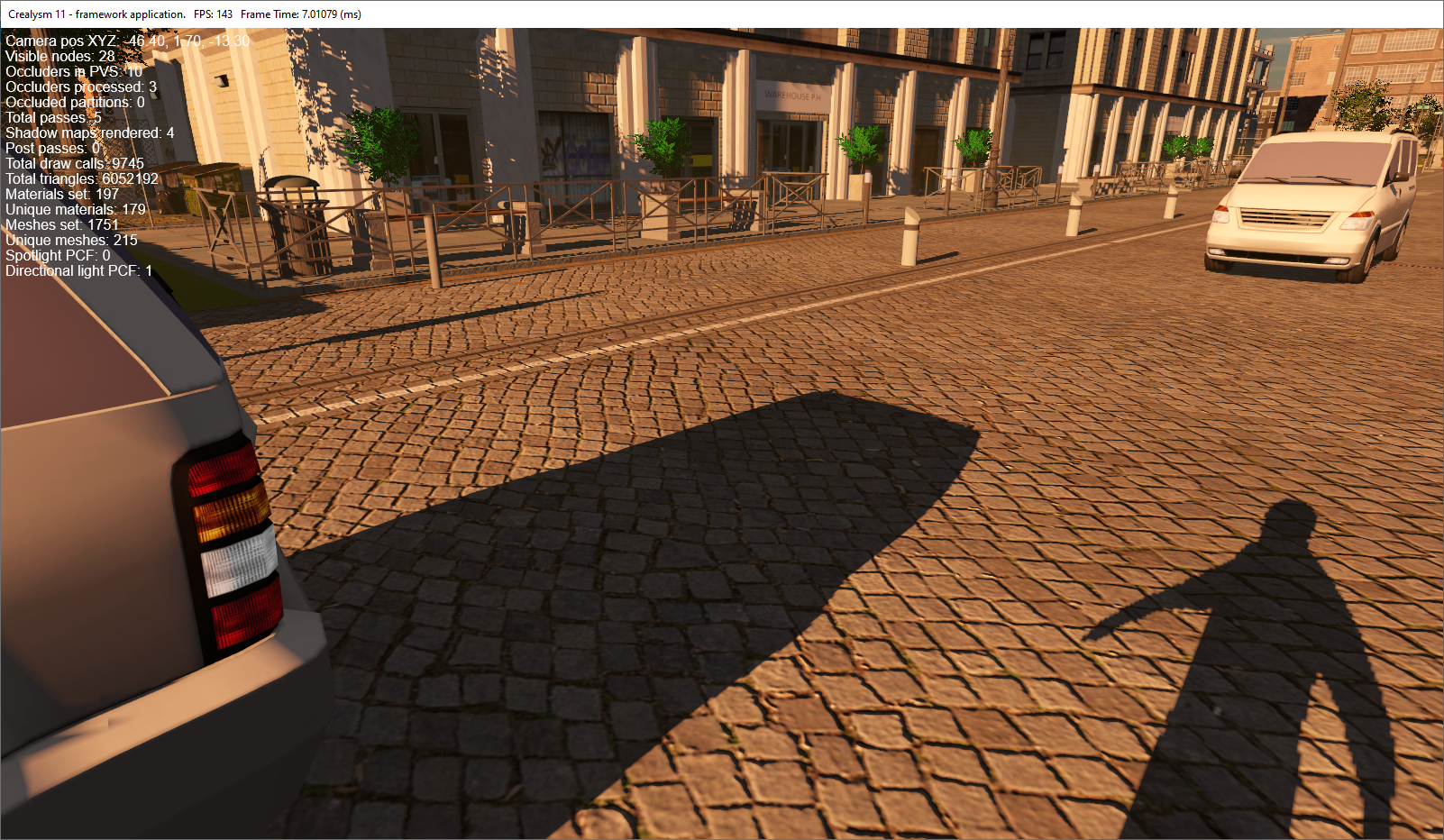Click the white van on the street
The width and height of the screenshot is (1444, 840).
[1307, 205]
